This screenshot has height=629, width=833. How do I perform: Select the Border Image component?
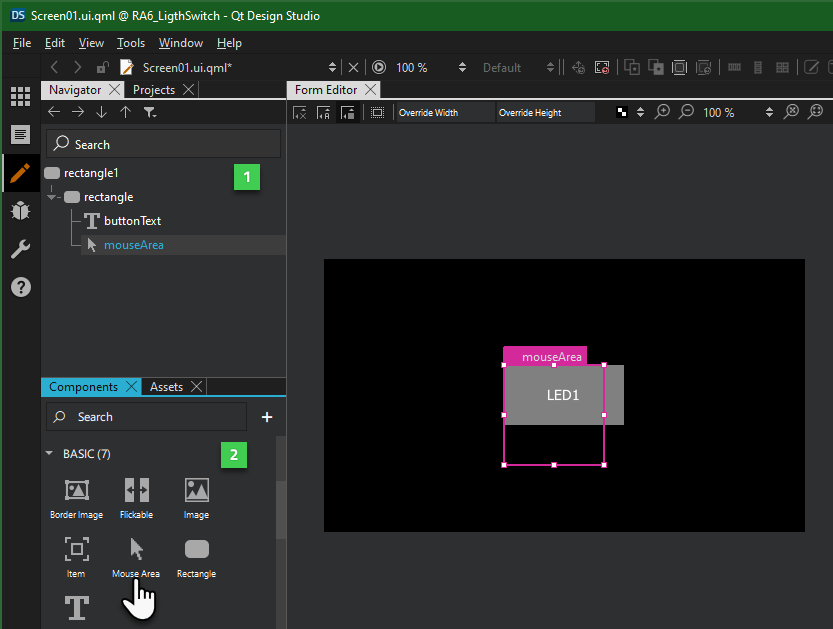(x=76, y=491)
